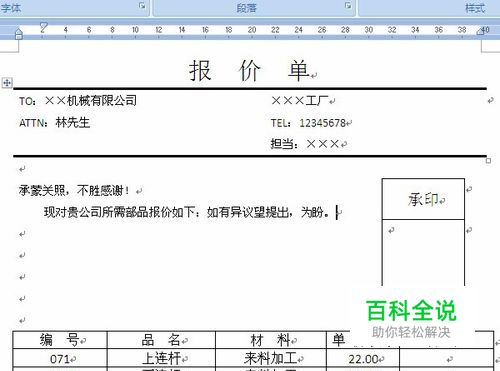The height and width of the screenshot is (371, 500).
Task: Click the cell 071
Action: (x=60, y=359)
